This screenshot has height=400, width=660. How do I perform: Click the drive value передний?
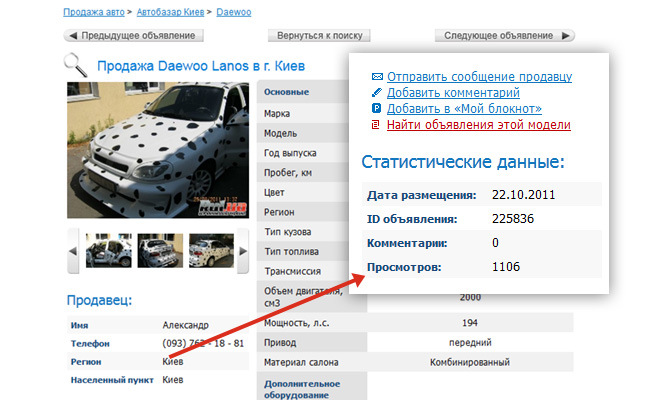[470, 342]
